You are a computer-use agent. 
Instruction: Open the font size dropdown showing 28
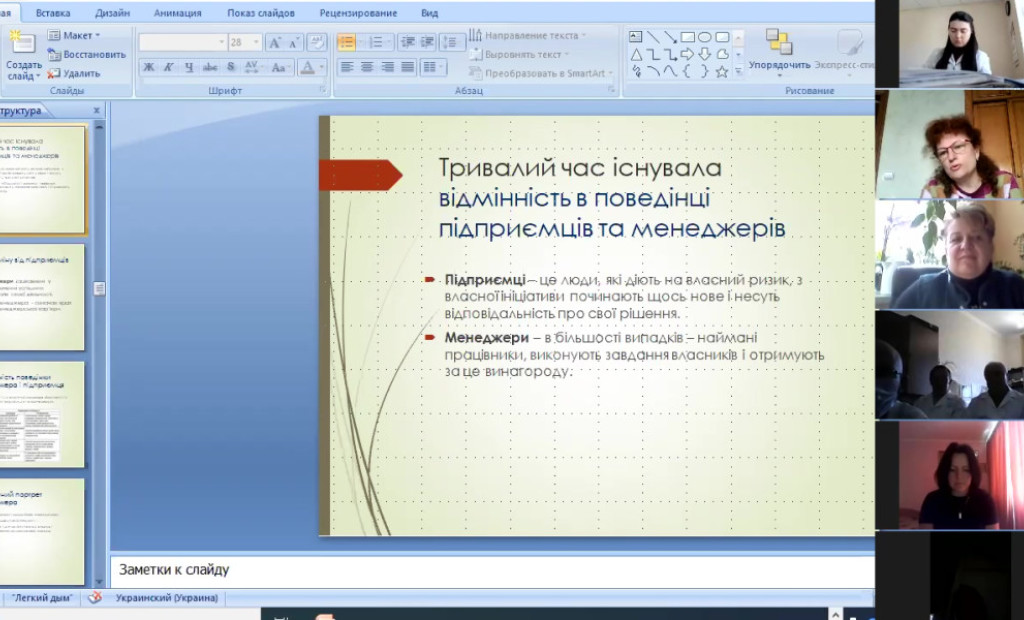257,43
